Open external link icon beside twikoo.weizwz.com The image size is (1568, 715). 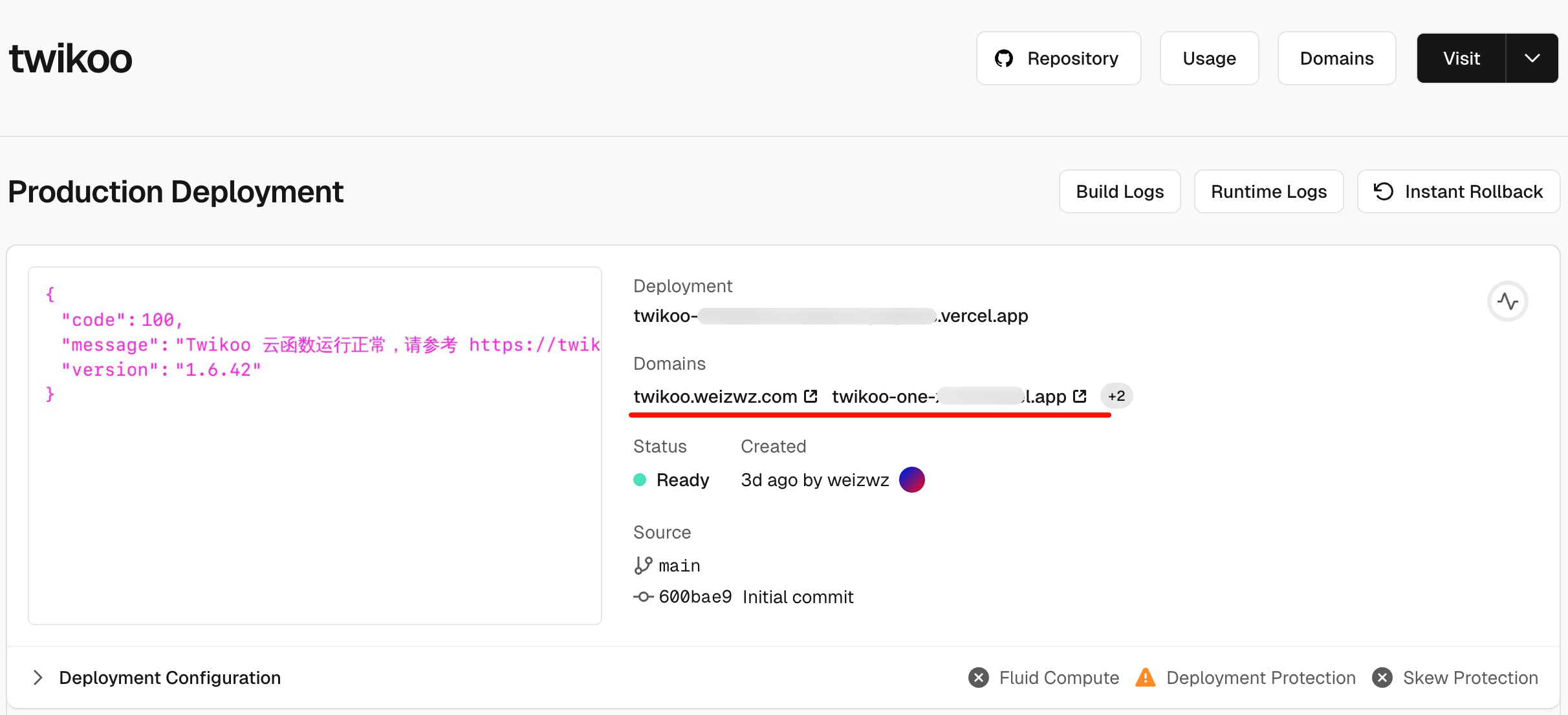click(811, 396)
